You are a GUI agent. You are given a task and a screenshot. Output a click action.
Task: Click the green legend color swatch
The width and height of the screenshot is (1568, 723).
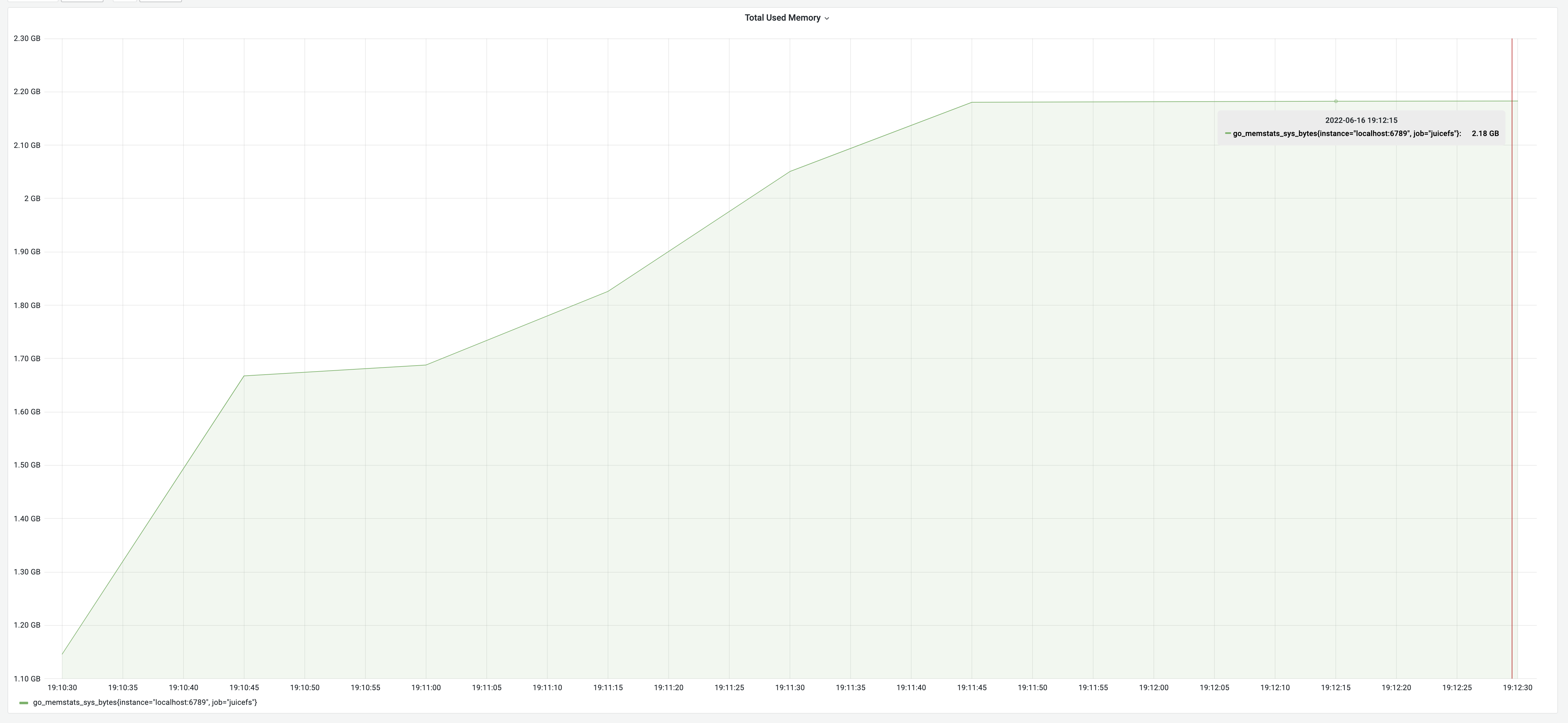click(x=24, y=703)
